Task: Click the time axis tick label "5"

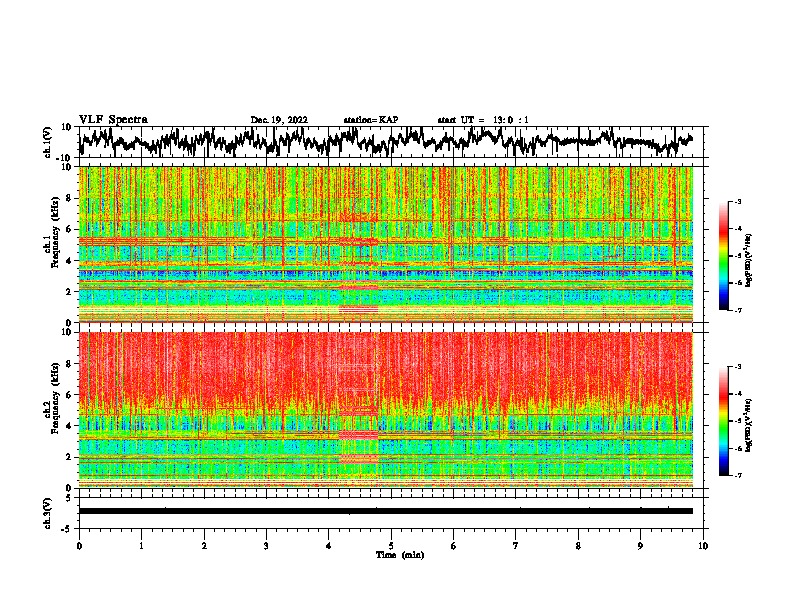Action: click(x=391, y=546)
